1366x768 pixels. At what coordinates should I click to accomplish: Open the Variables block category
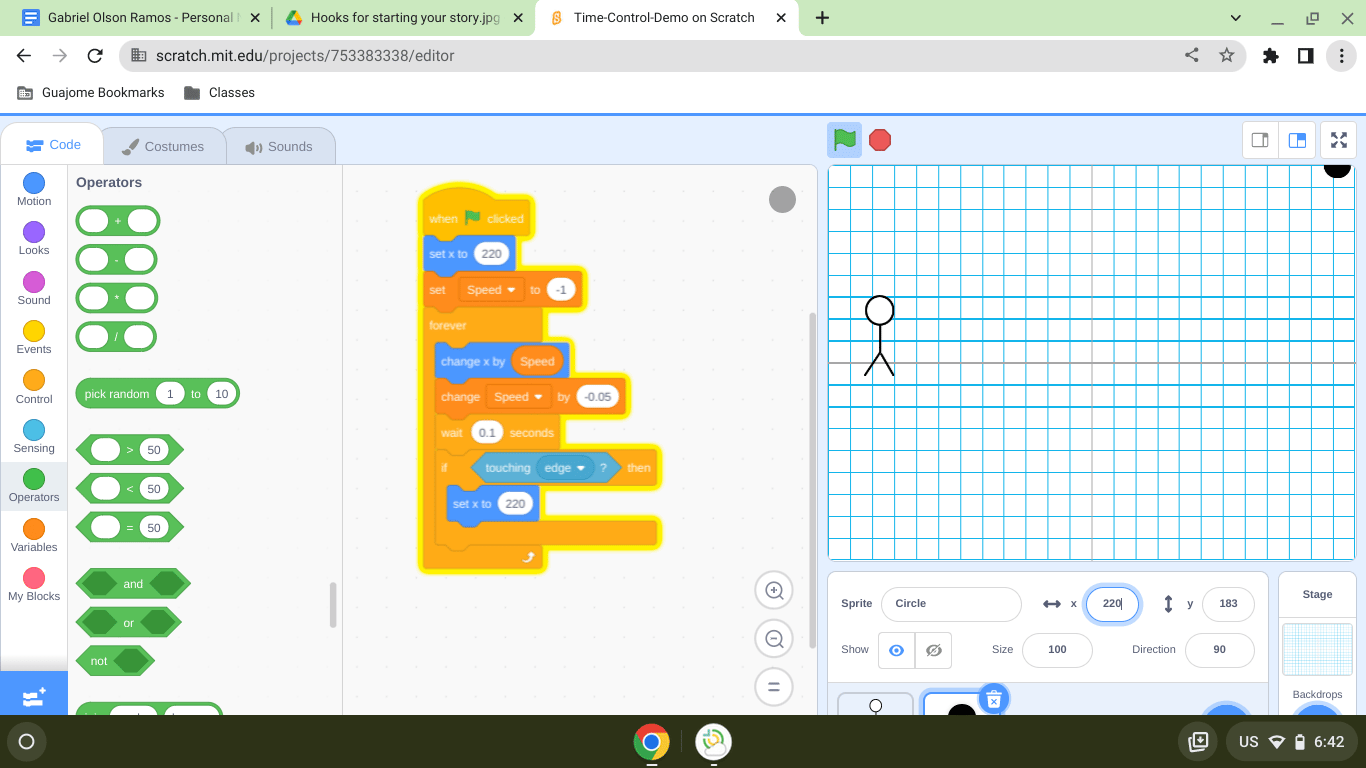point(34,535)
